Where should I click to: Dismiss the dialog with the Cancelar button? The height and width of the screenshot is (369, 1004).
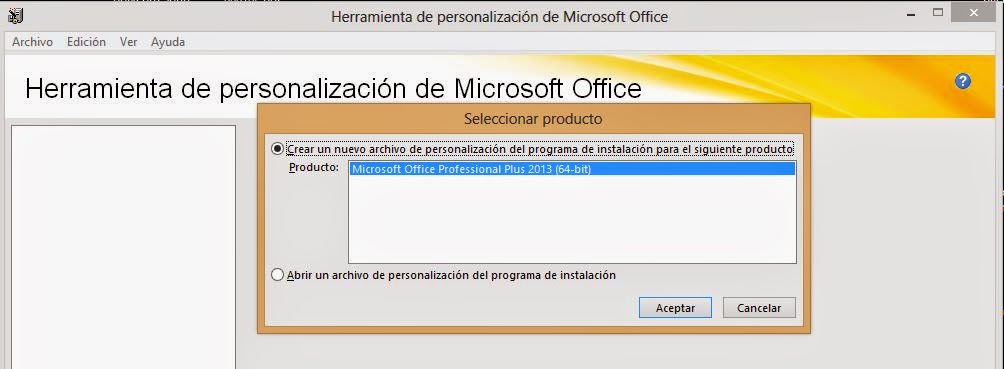point(759,308)
